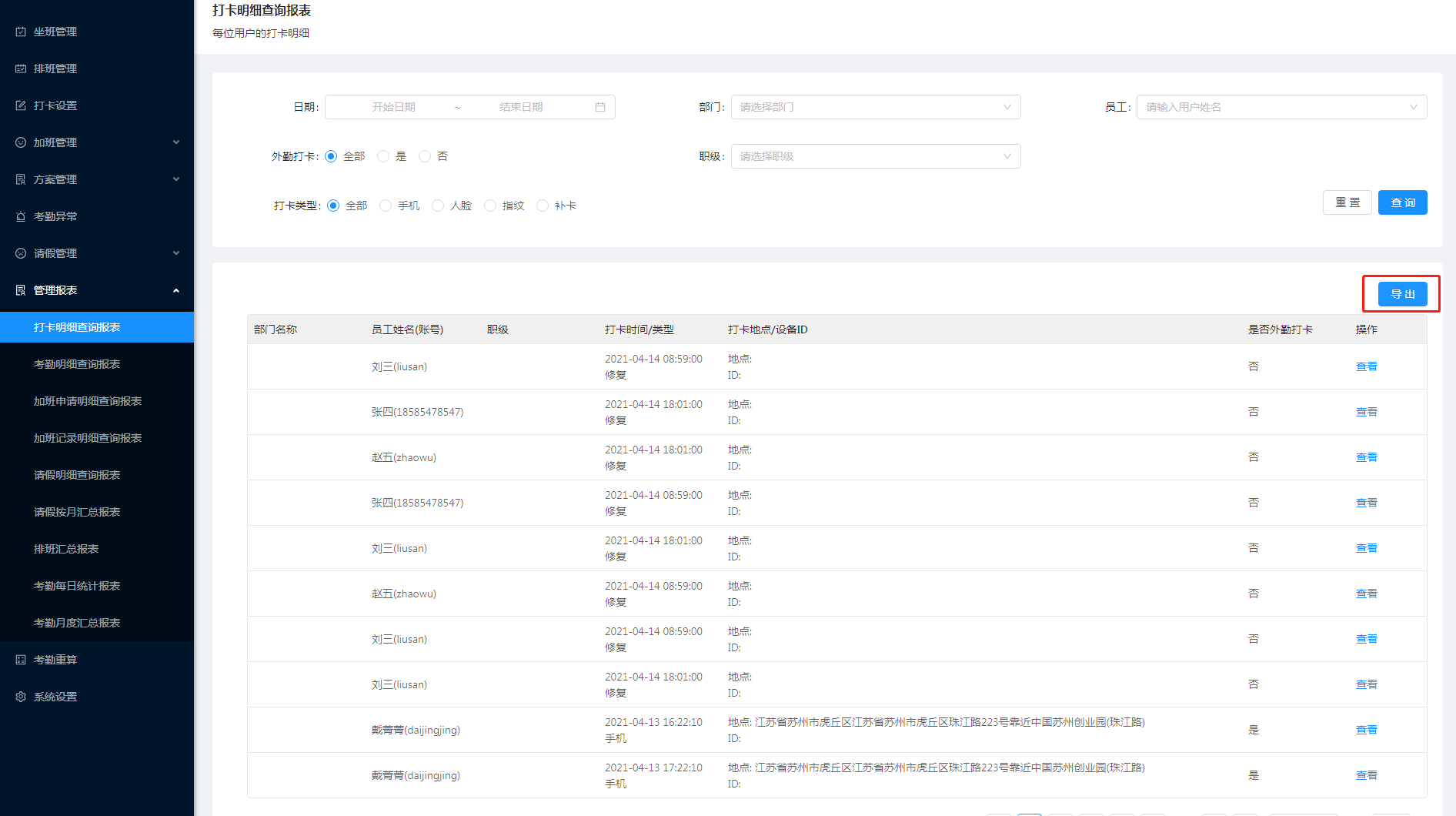1456x816 pixels.
Task: Open 请假明细查询报表 menu item
Action: tap(97, 475)
